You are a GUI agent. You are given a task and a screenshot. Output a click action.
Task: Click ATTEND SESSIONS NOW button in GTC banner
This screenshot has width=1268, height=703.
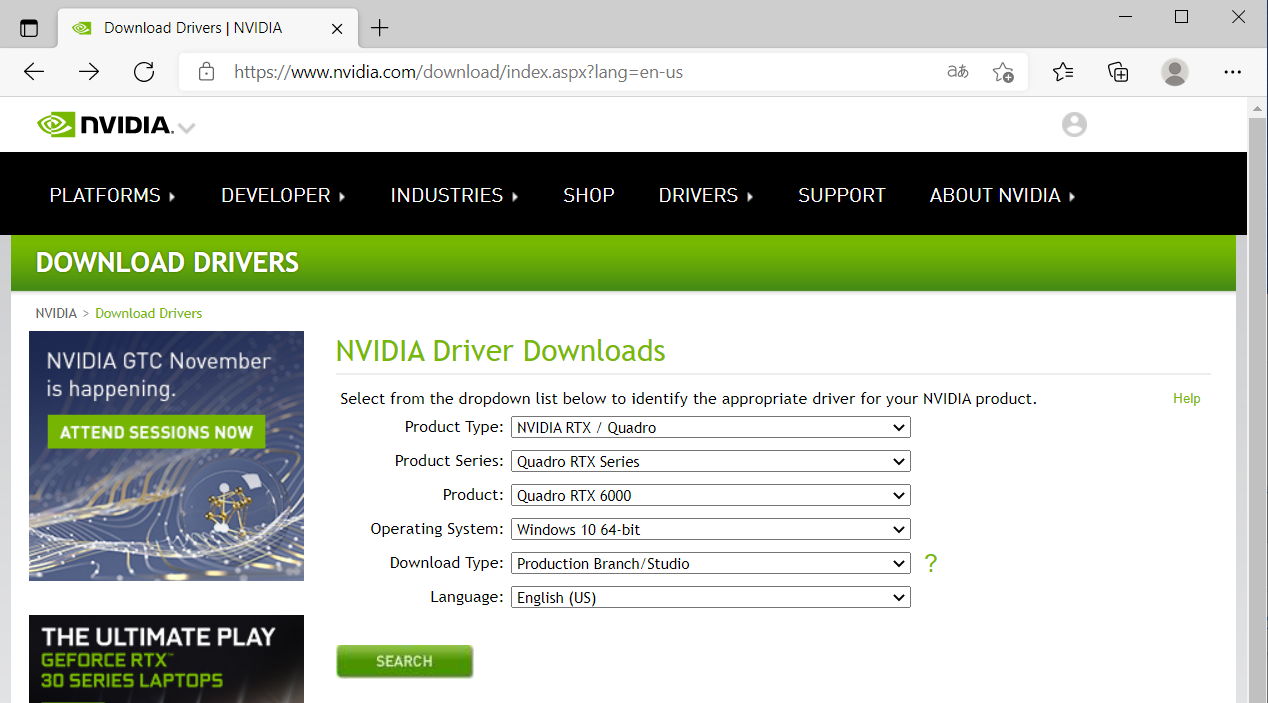tap(156, 432)
